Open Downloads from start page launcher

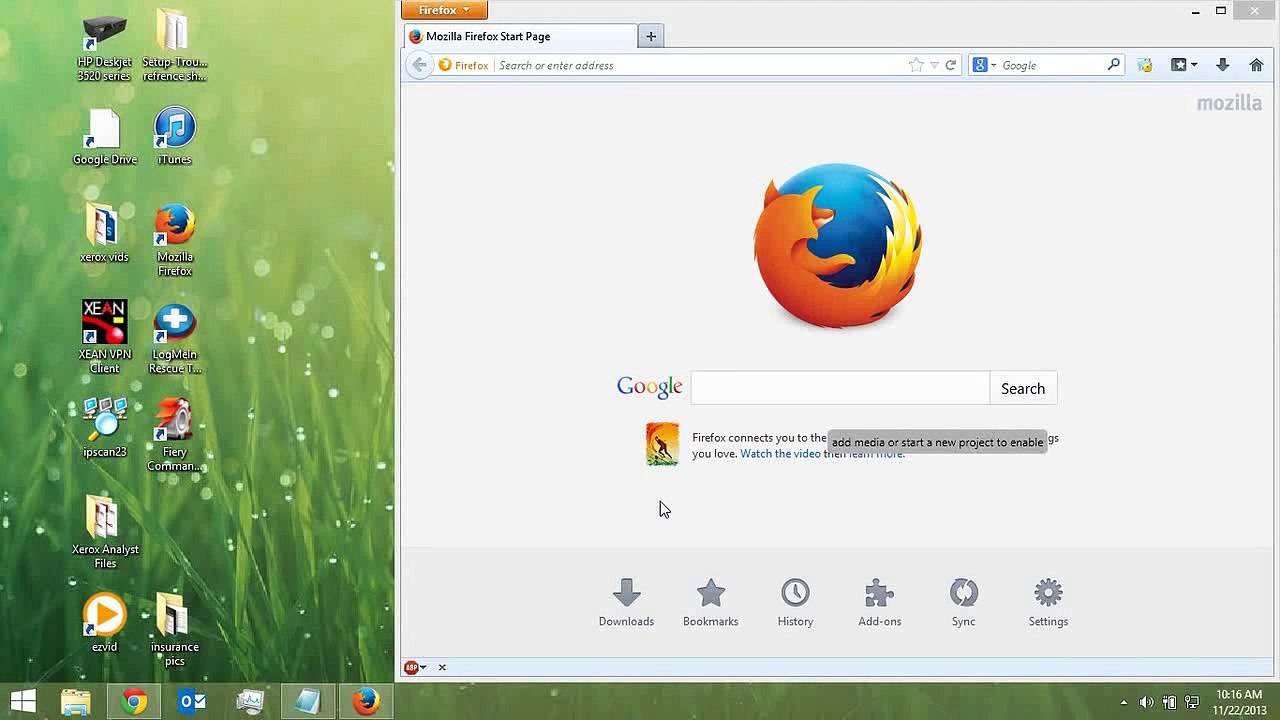tap(626, 602)
